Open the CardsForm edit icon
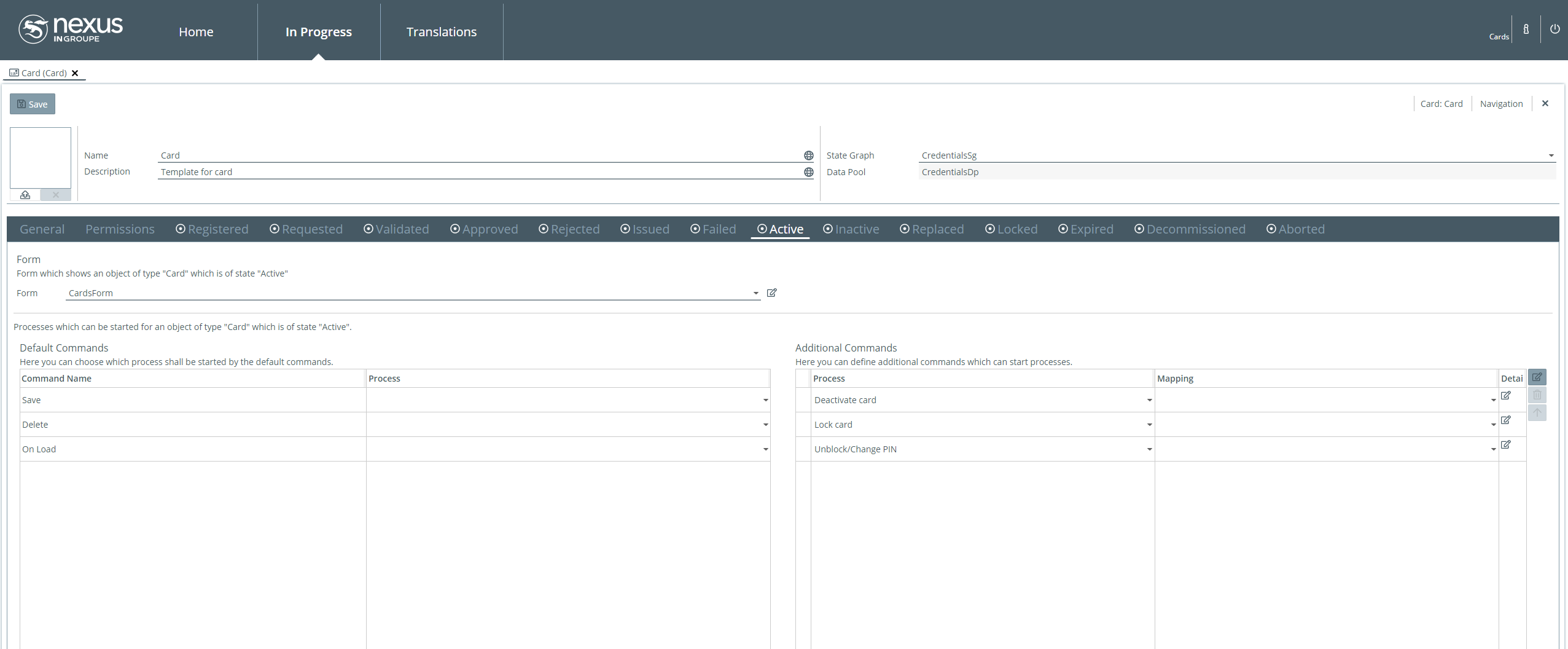Screen dimensions: 1568x649 pyautogui.click(x=772, y=293)
